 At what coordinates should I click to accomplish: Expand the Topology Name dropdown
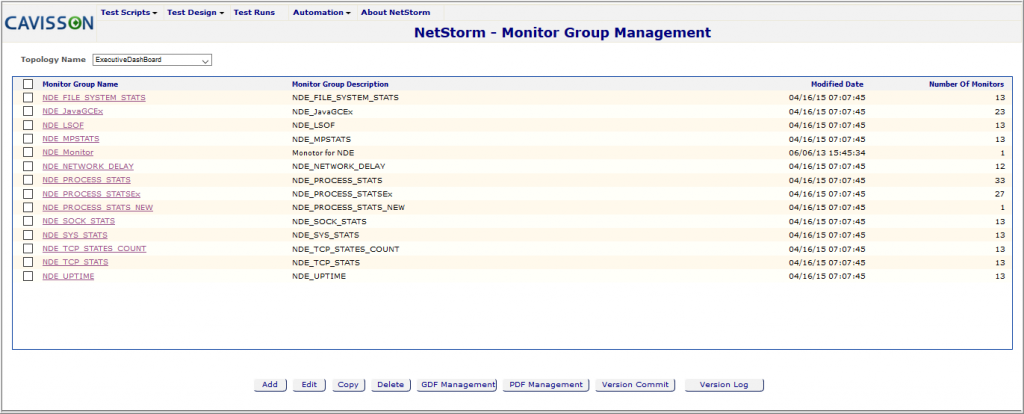152,60
